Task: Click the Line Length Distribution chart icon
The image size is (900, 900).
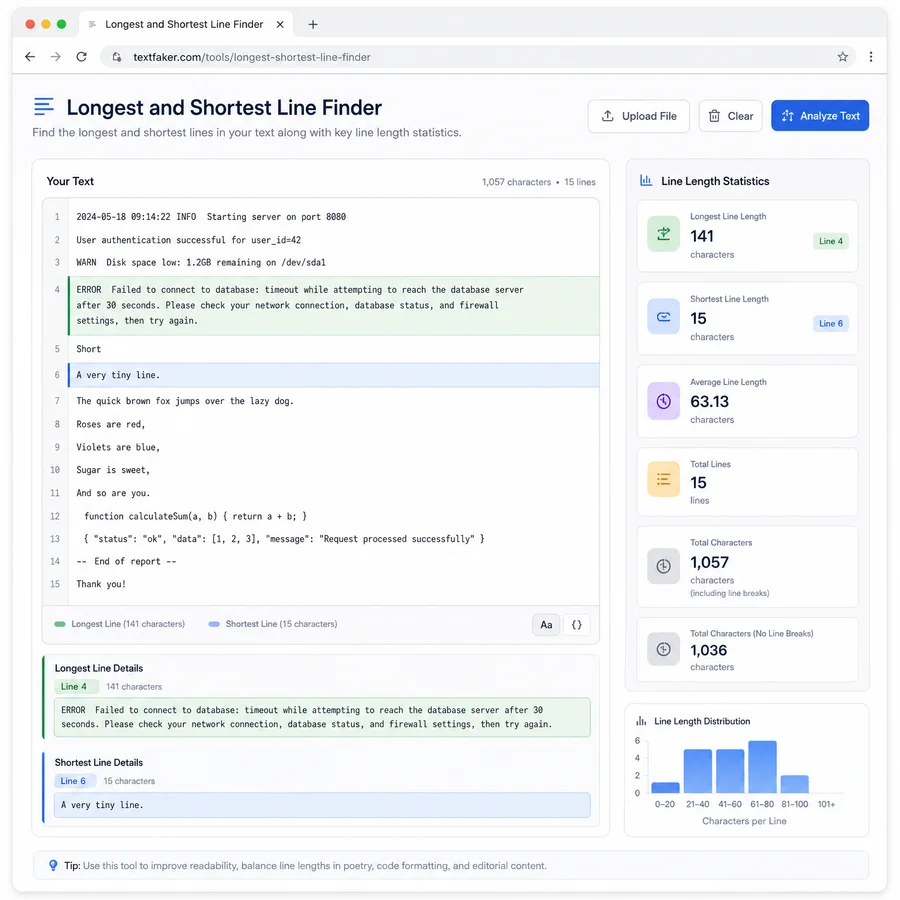Action: tap(641, 721)
